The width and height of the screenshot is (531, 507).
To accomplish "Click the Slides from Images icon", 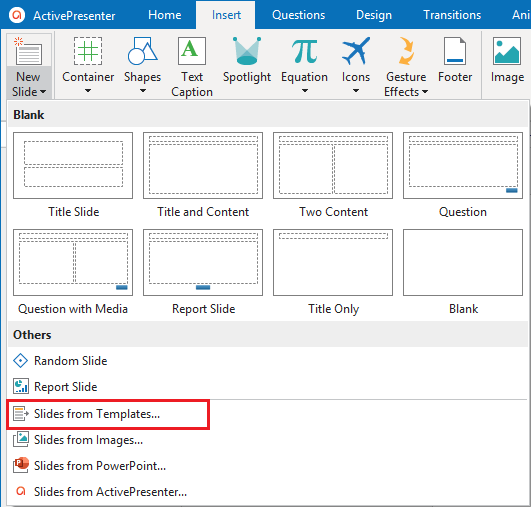I will point(21,439).
